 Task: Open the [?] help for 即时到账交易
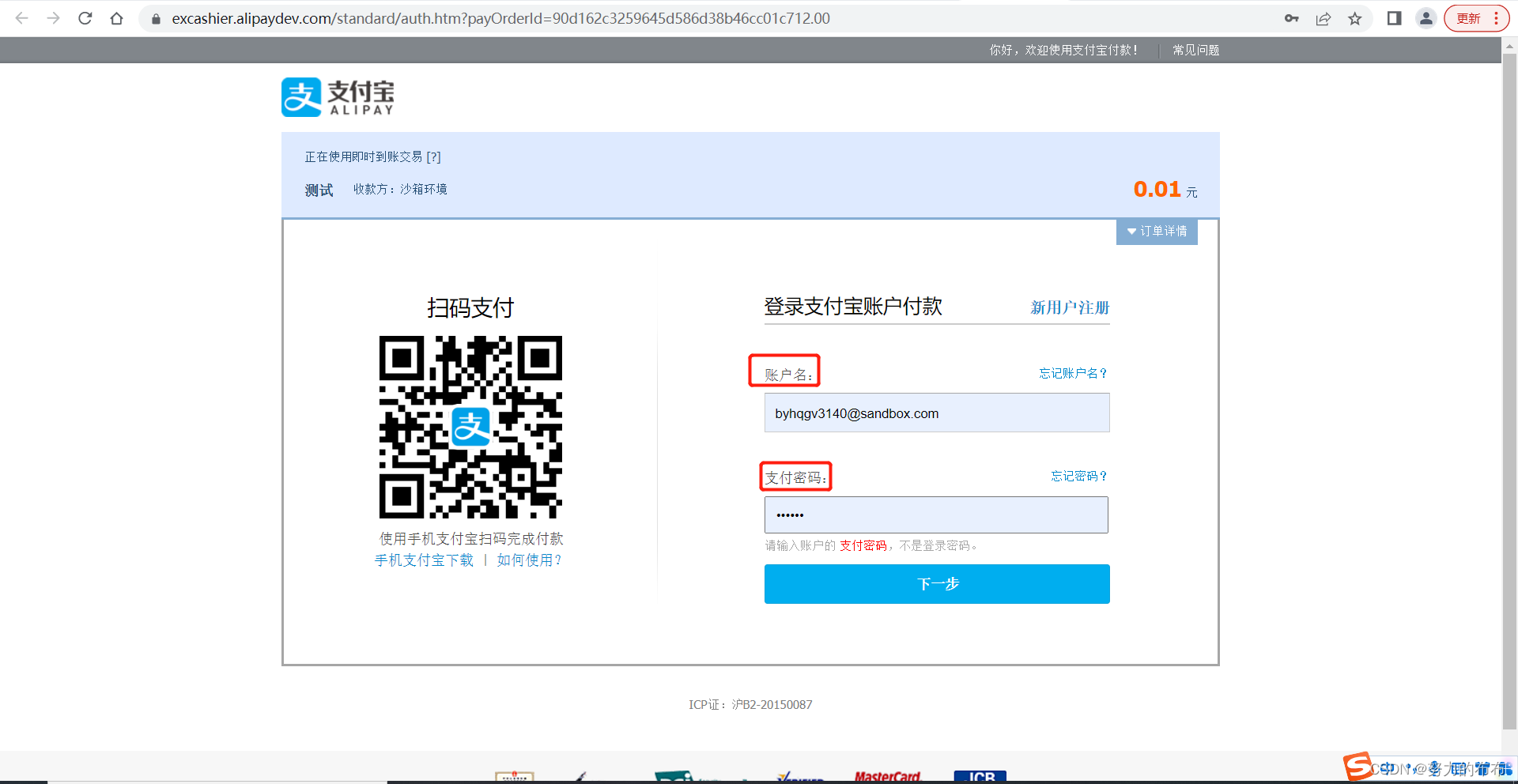point(433,156)
